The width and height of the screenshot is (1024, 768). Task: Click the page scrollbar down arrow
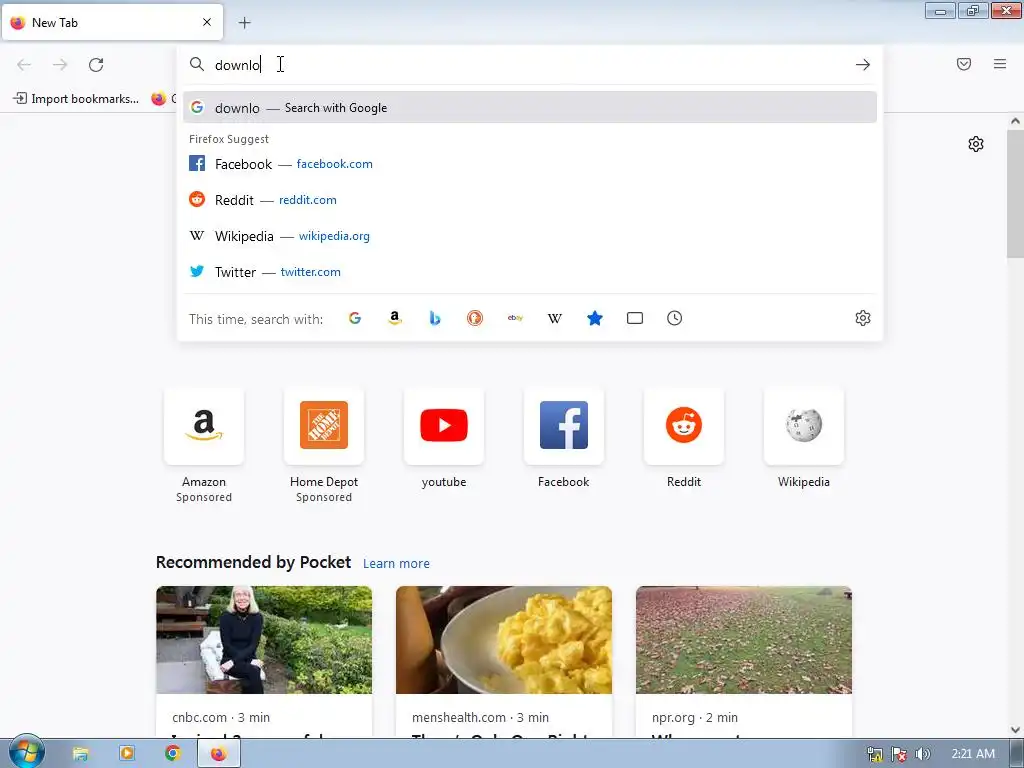[1015, 730]
